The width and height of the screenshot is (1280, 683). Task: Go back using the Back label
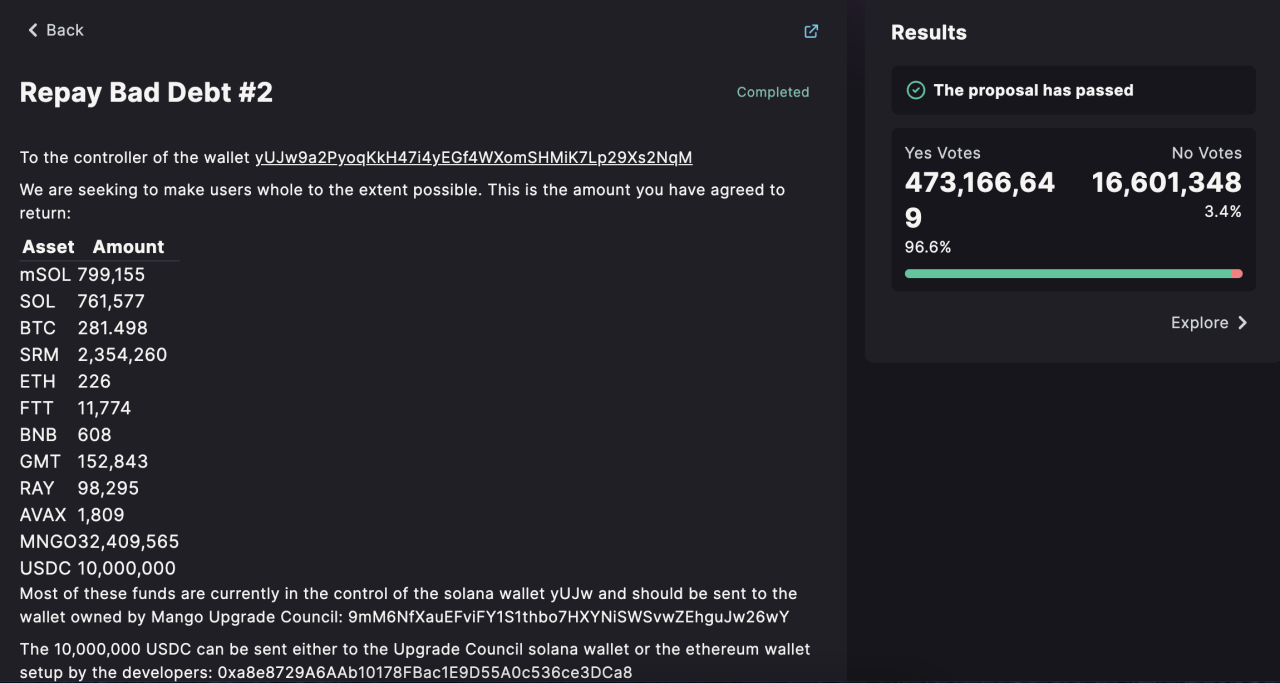pyautogui.click(x=65, y=30)
